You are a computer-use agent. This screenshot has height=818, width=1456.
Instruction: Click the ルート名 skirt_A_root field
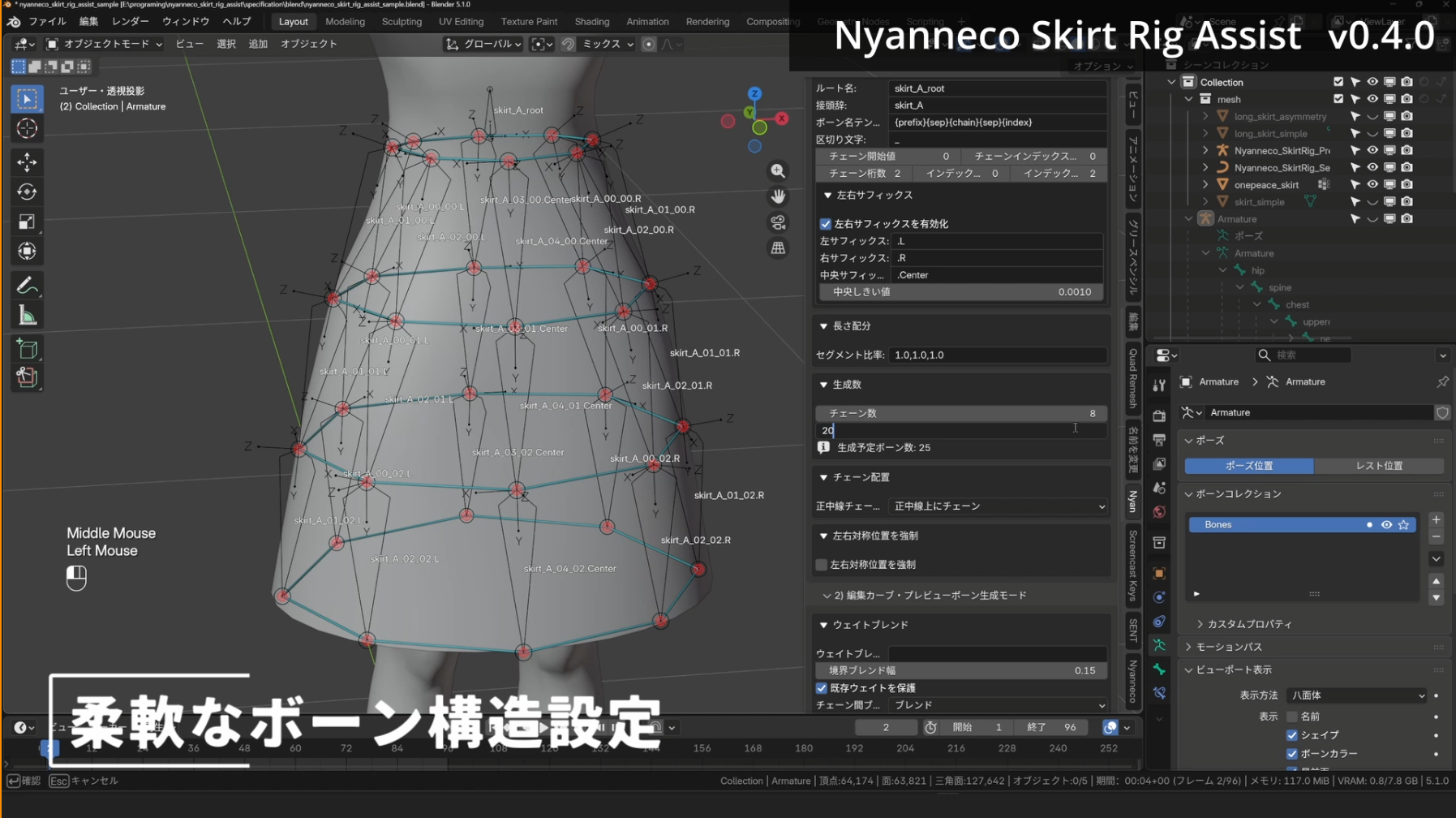tap(998, 88)
